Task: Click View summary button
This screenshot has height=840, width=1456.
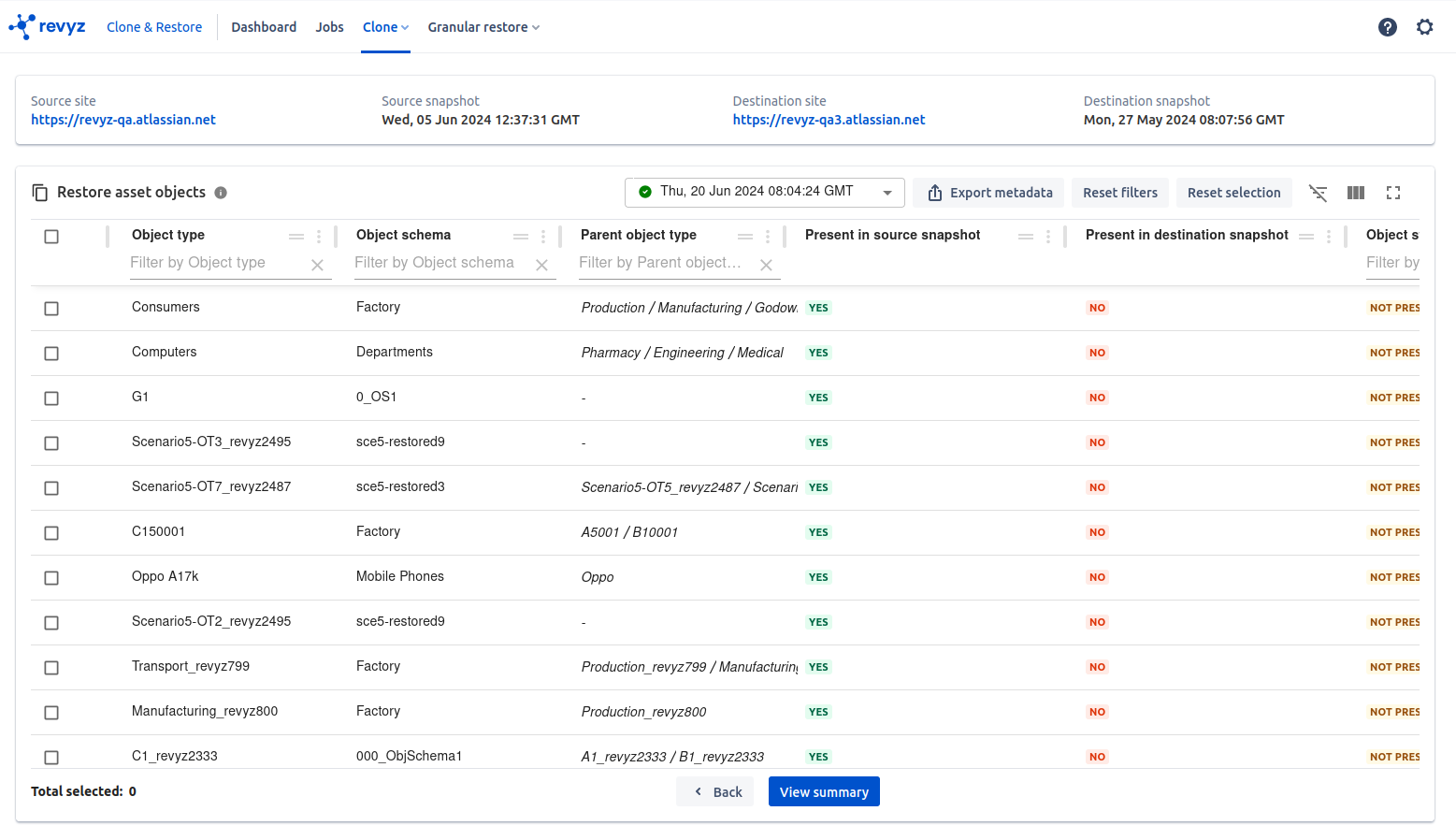Action: [824, 791]
